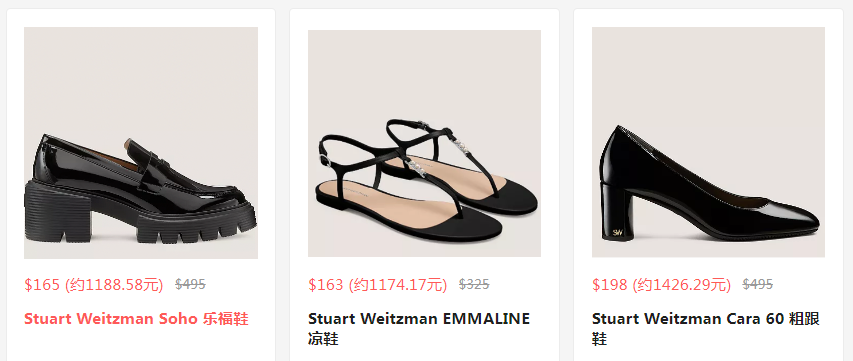Open the Cara 60 pump product image

708,142
